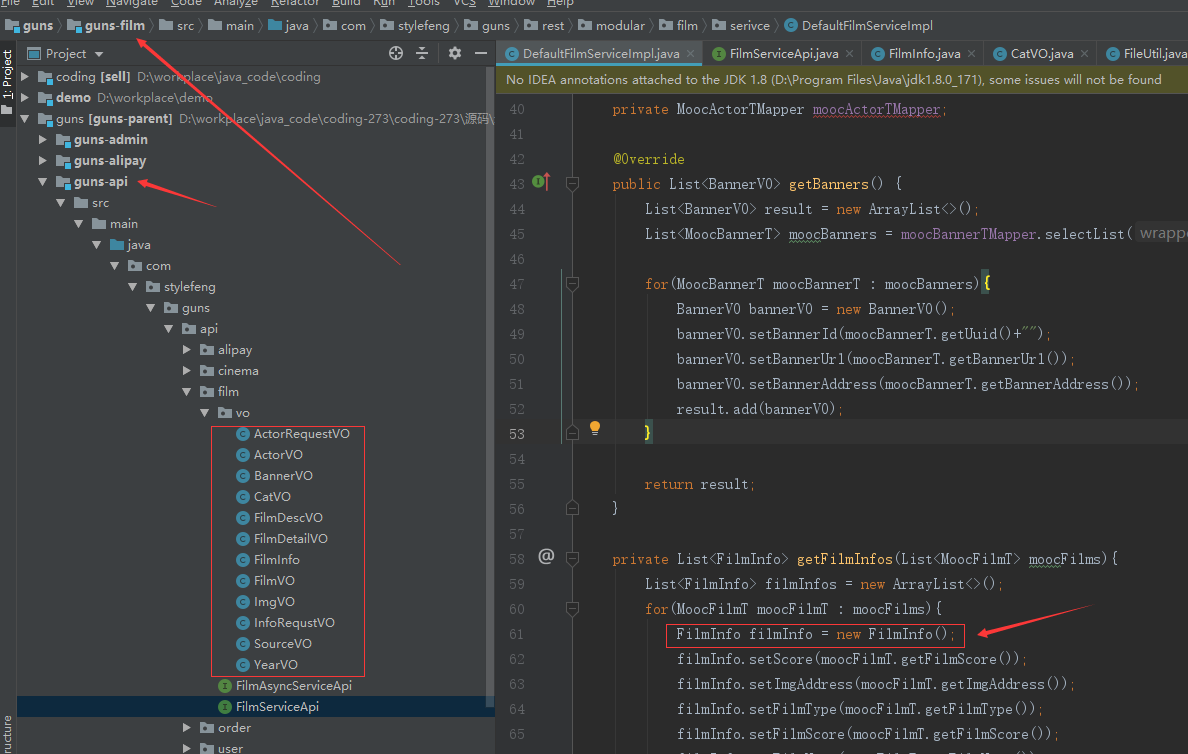Open the Project panel settings gear
Screen dimensions: 1188x754
pyautogui.click(x=455, y=53)
